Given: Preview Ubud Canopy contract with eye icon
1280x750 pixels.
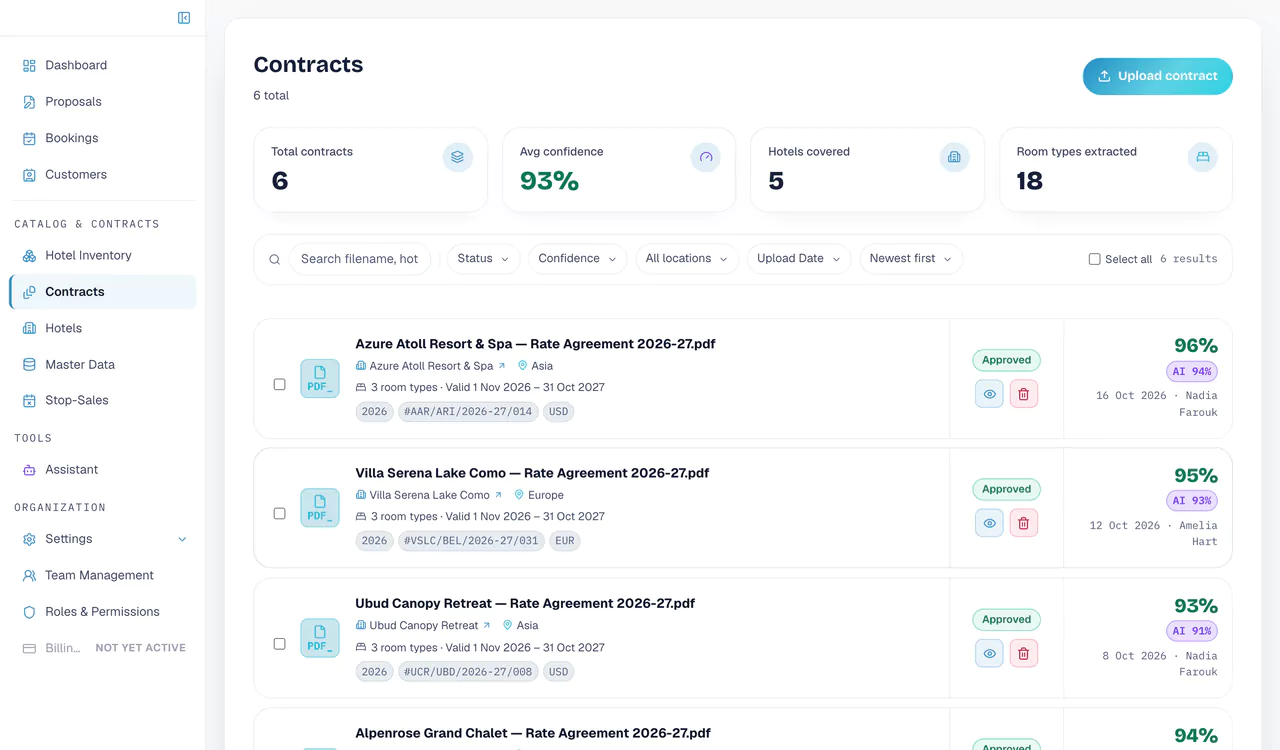Looking at the screenshot, I should (x=989, y=653).
